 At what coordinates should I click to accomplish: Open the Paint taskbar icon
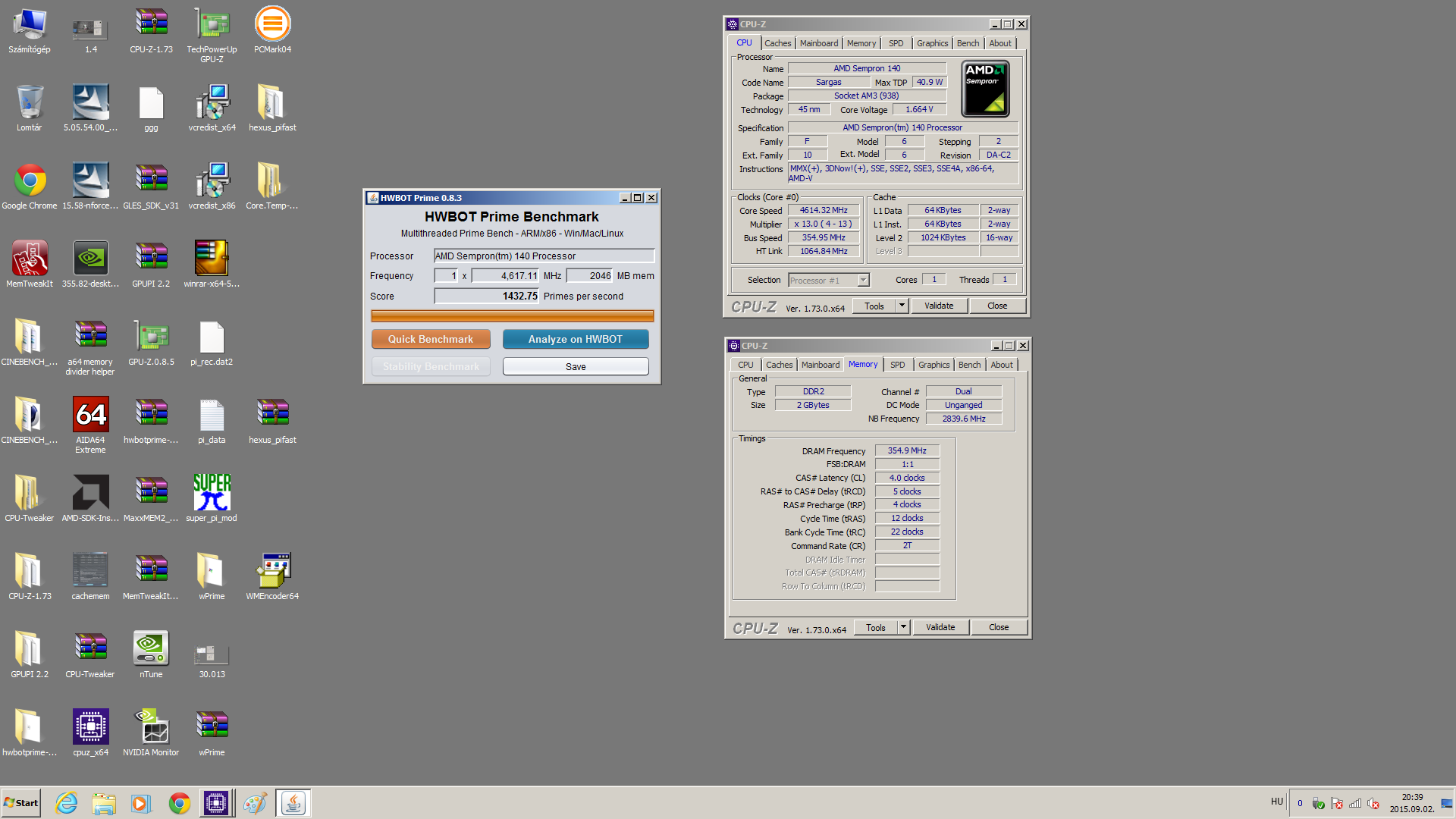click(x=254, y=803)
